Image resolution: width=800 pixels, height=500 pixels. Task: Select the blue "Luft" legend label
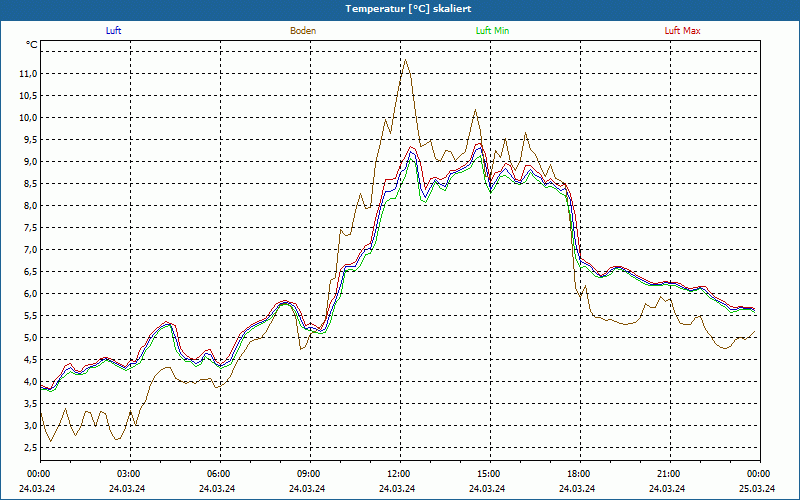(x=113, y=31)
